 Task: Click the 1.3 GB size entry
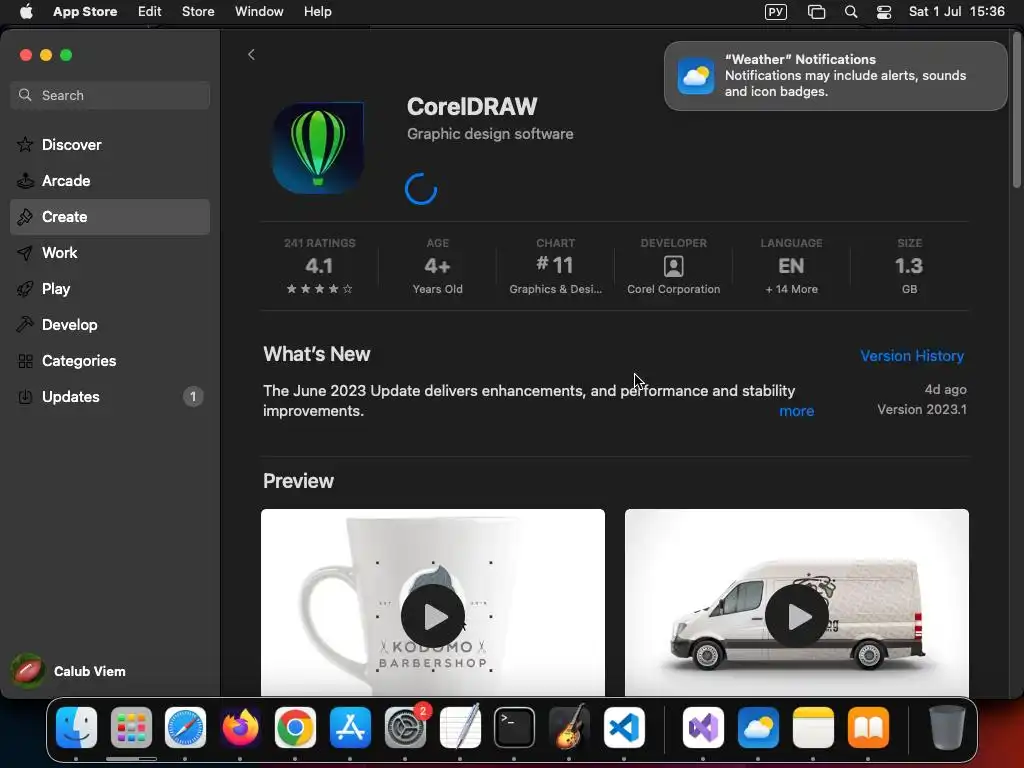[909, 266]
